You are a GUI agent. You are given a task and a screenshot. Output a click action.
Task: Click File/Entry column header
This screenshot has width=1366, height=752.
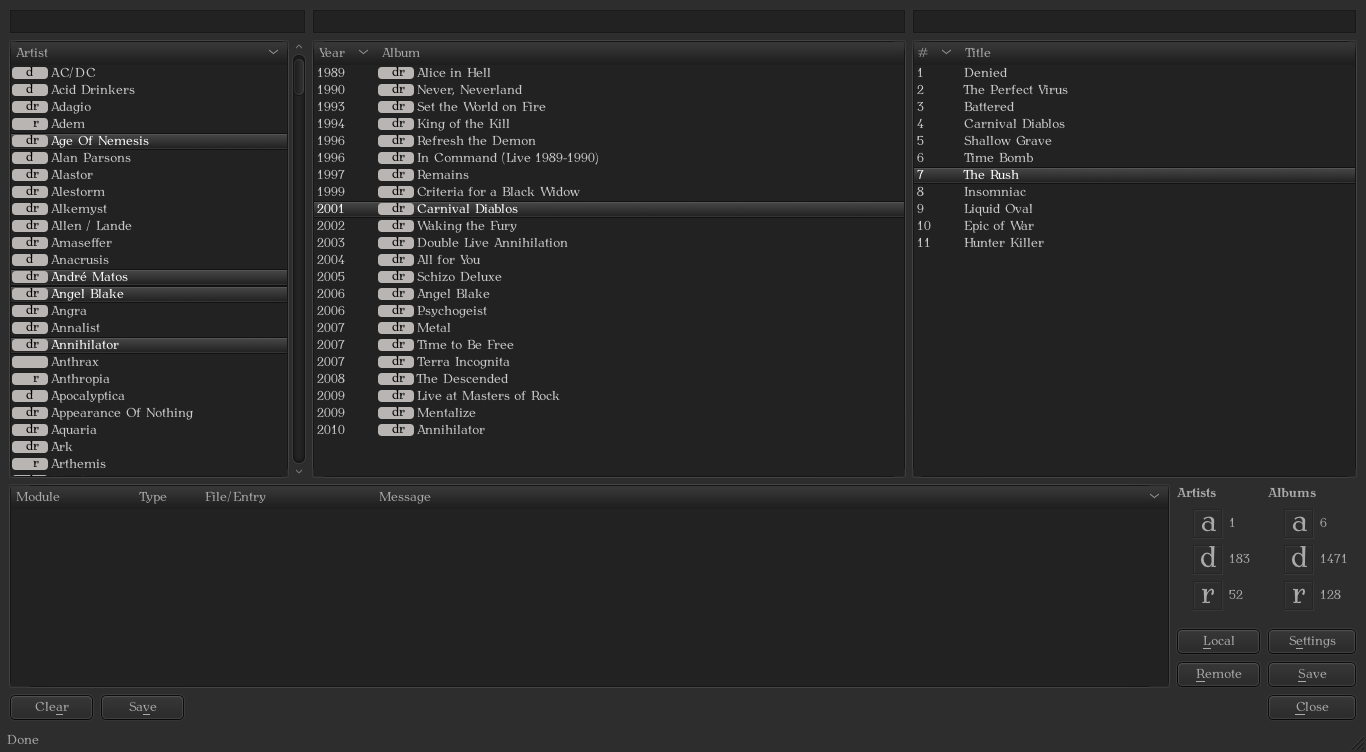click(x=235, y=496)
